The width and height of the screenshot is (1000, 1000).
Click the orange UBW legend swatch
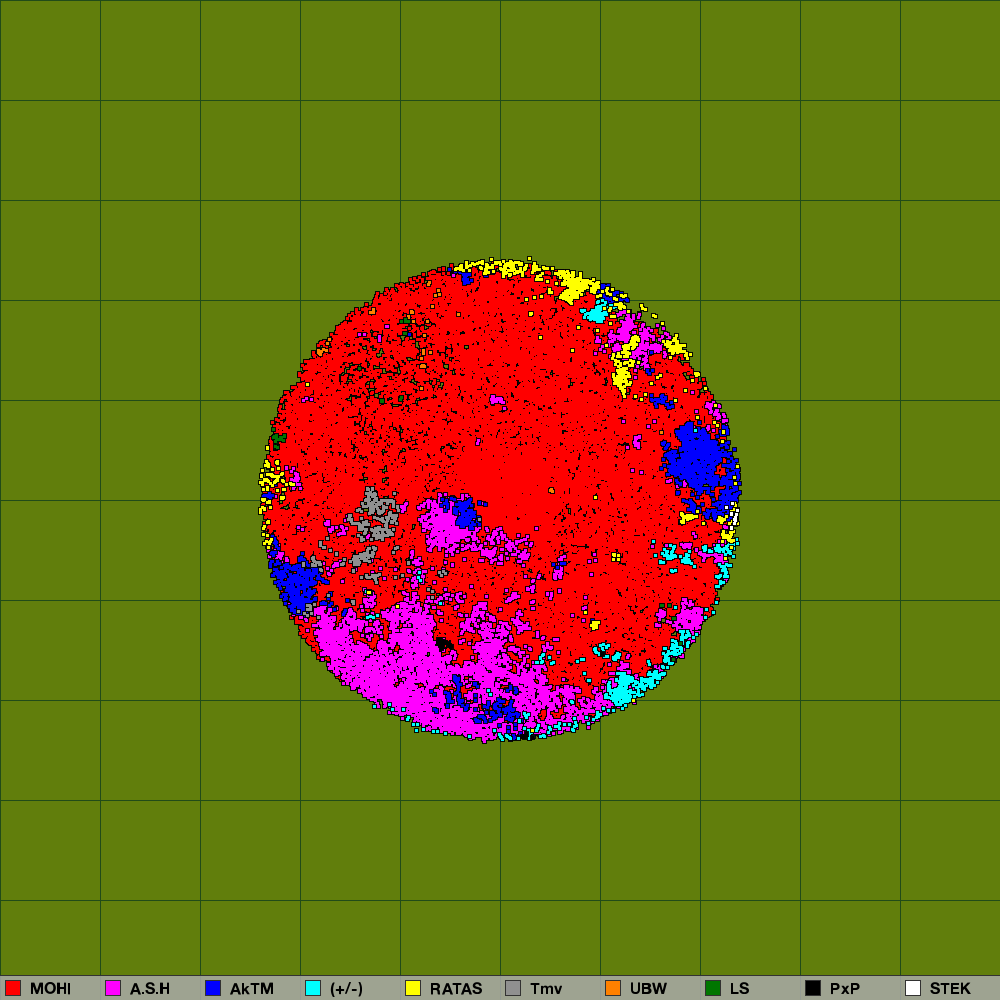point(613,988)
